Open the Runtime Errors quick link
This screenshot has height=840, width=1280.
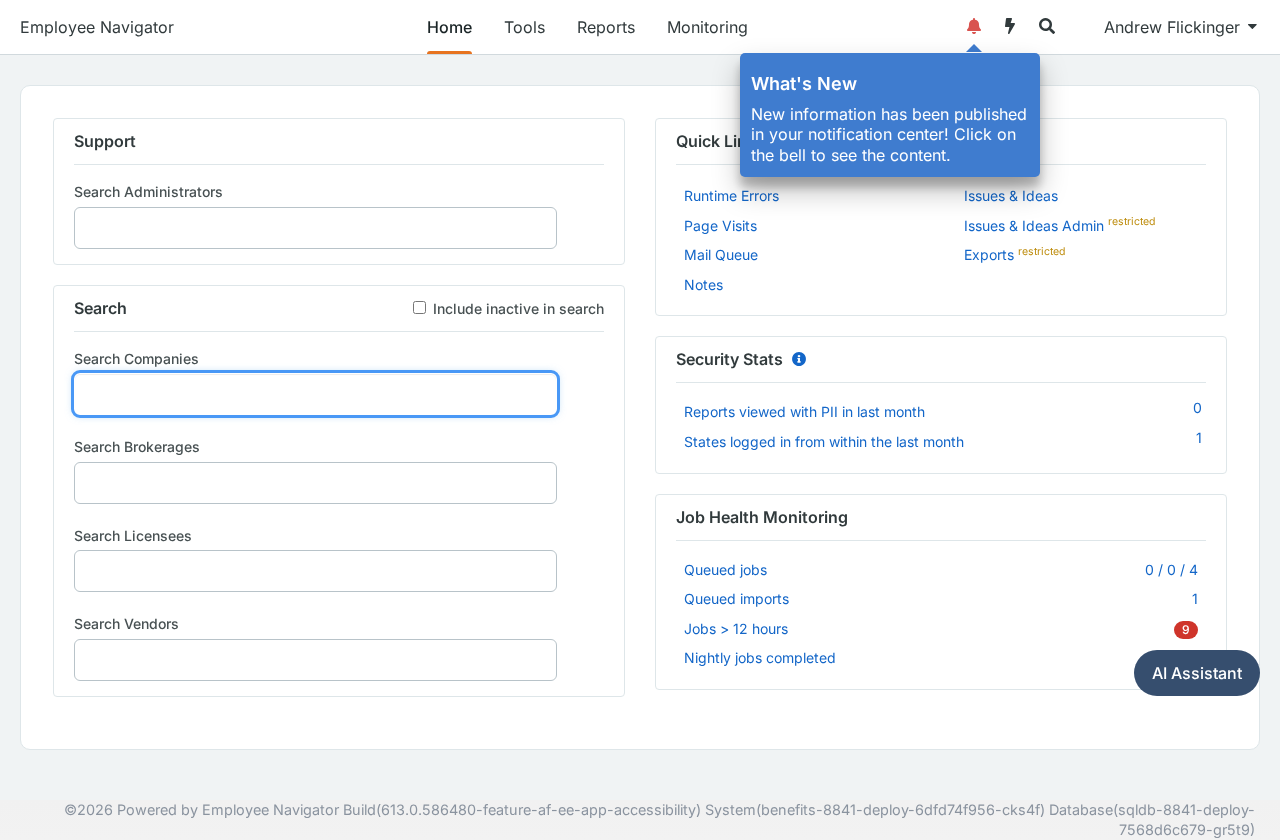[731, 196]
